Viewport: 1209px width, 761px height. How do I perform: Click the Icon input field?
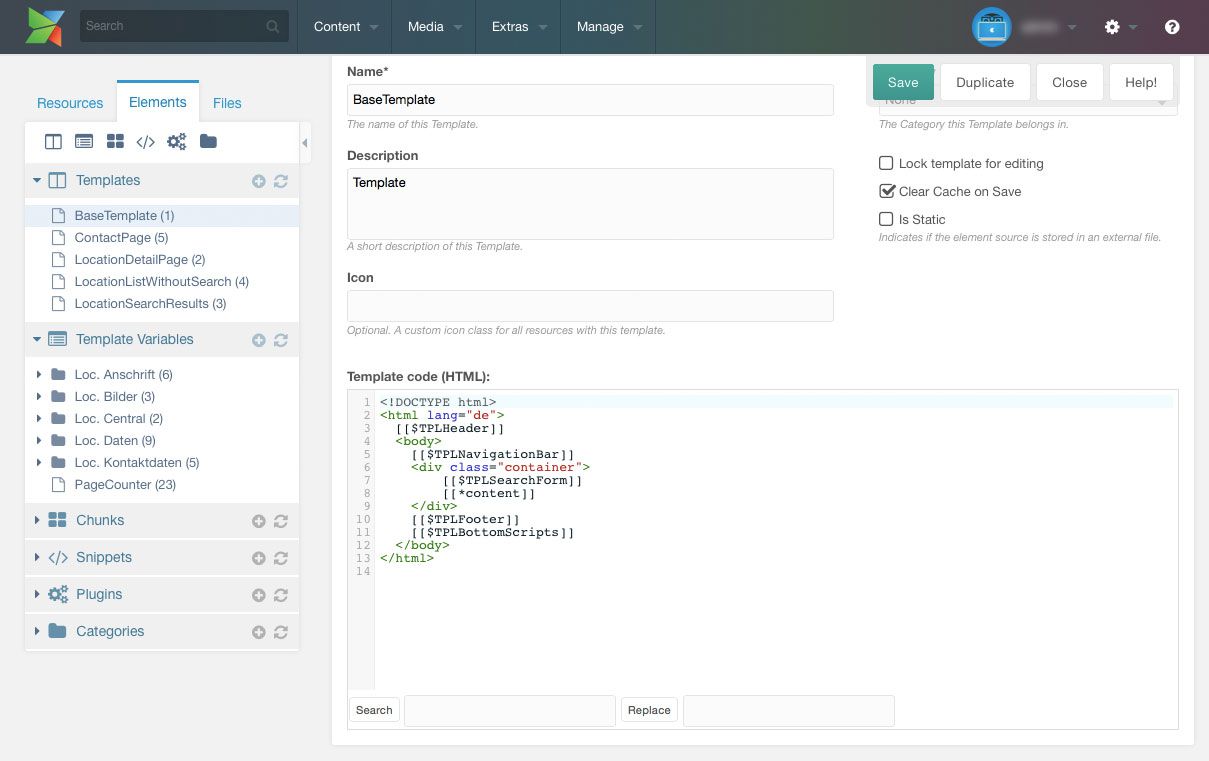coord(590,306)
